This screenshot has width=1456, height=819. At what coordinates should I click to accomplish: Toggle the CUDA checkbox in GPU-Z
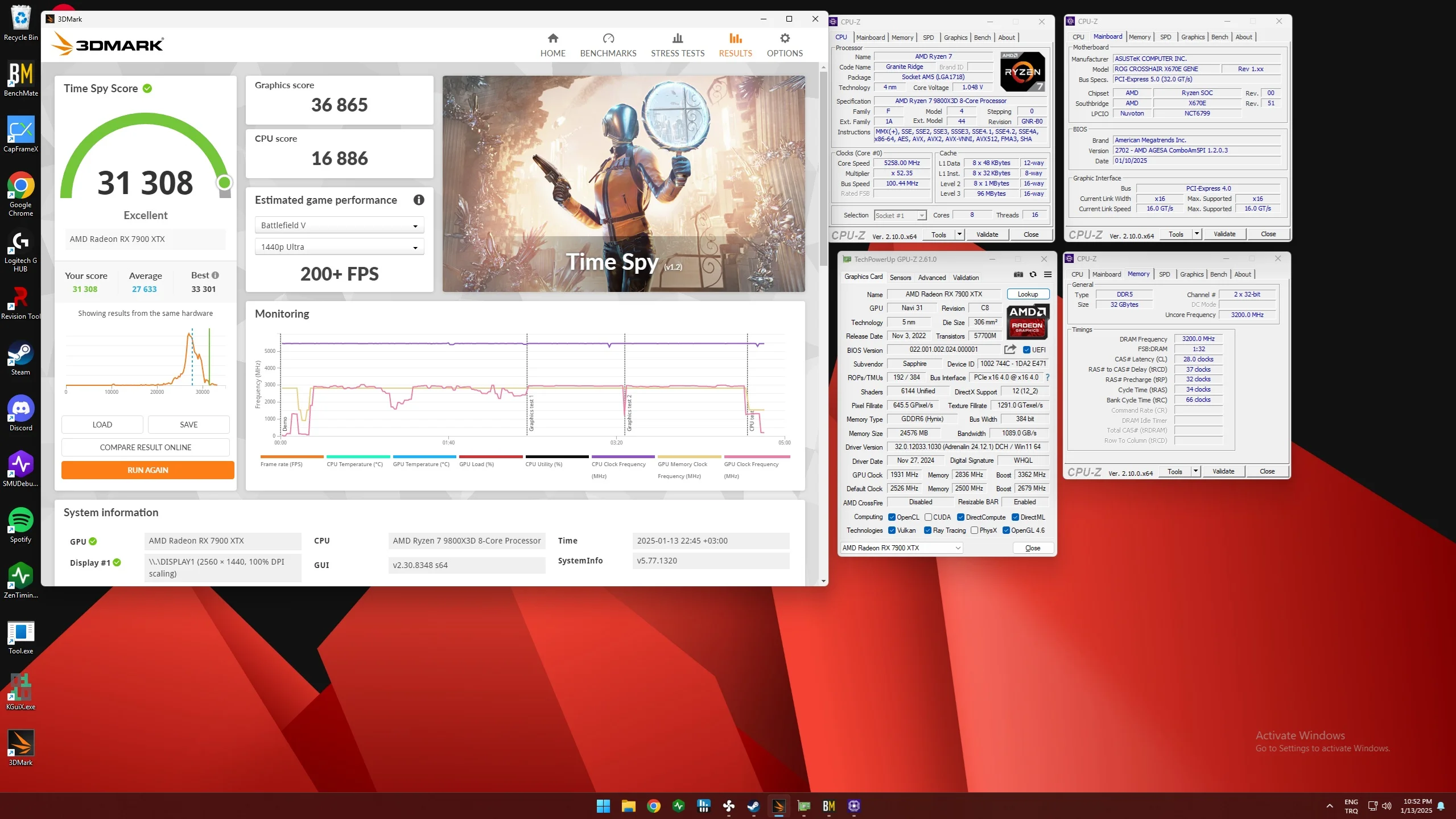928,517
